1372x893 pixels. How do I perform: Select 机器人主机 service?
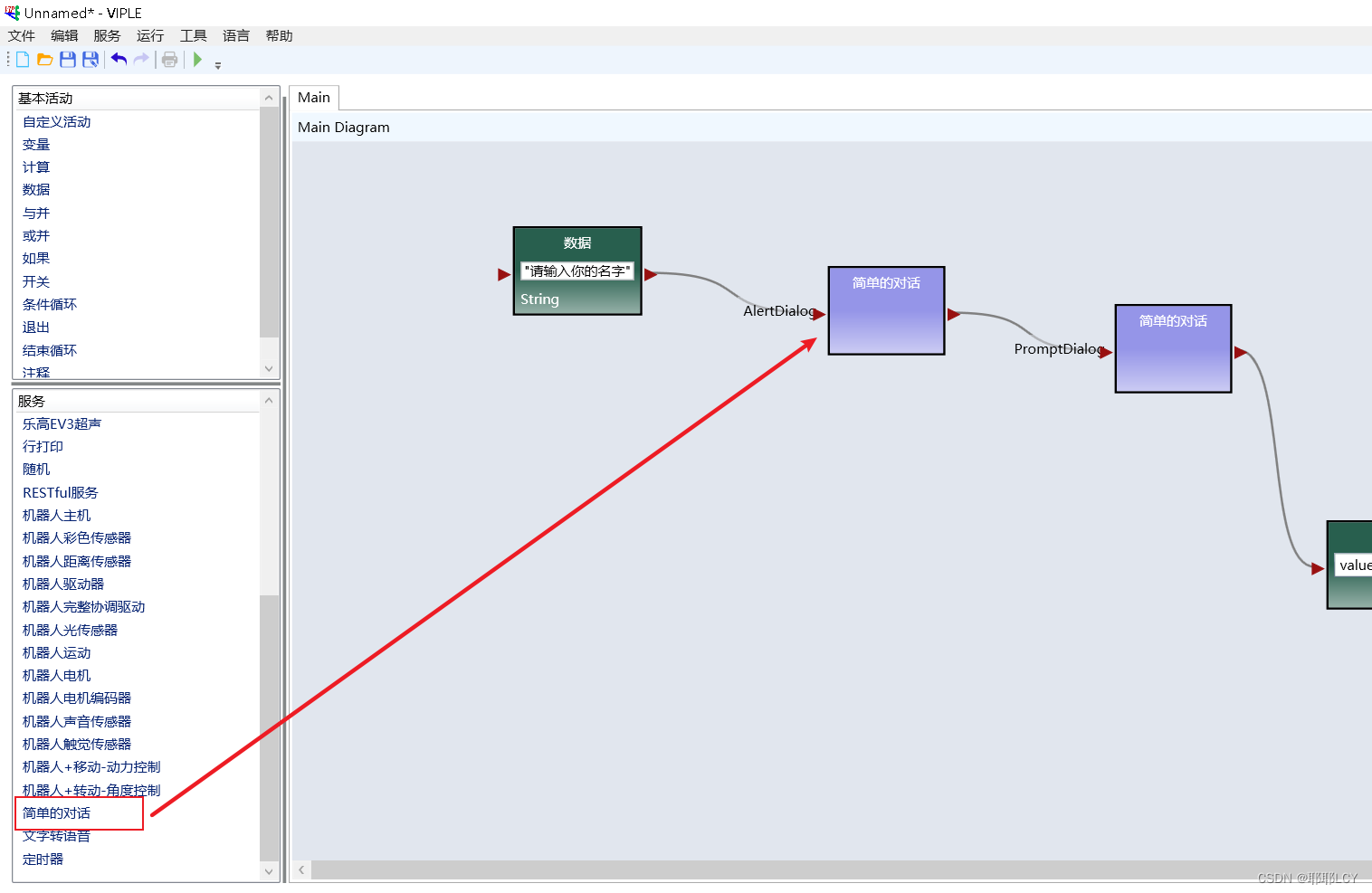click(x=57, y=516)
